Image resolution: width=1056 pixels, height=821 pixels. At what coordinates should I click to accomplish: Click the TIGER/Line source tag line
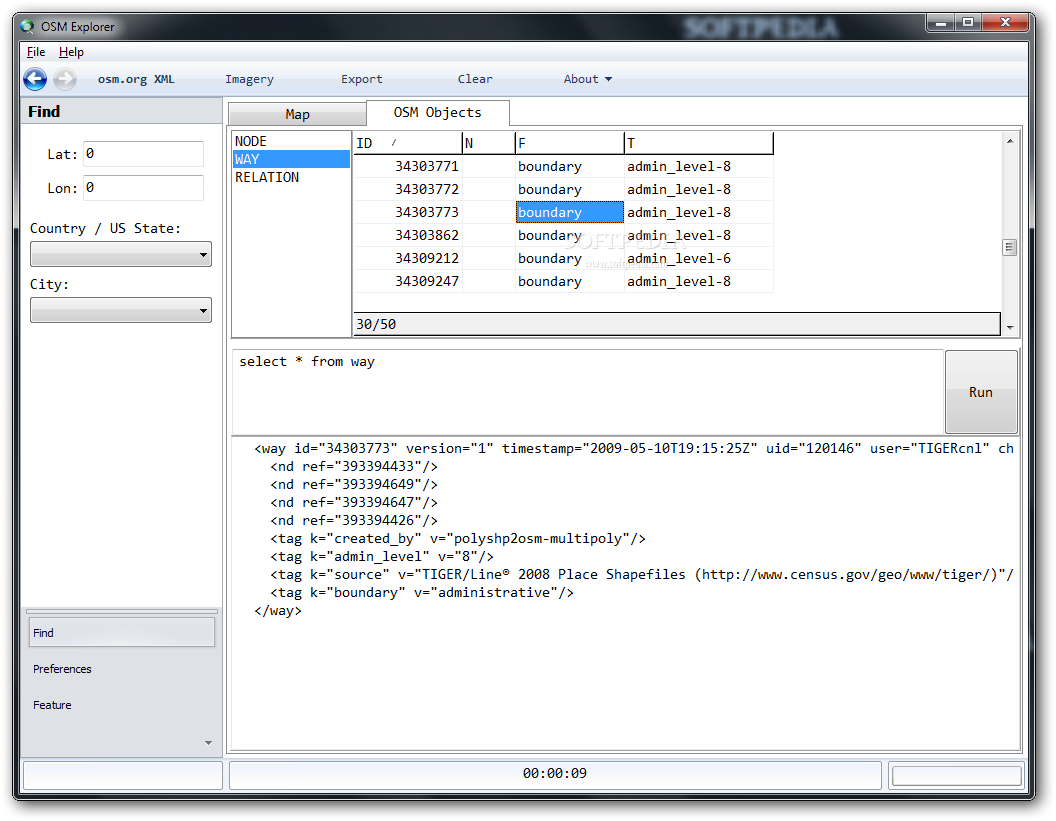642,574
